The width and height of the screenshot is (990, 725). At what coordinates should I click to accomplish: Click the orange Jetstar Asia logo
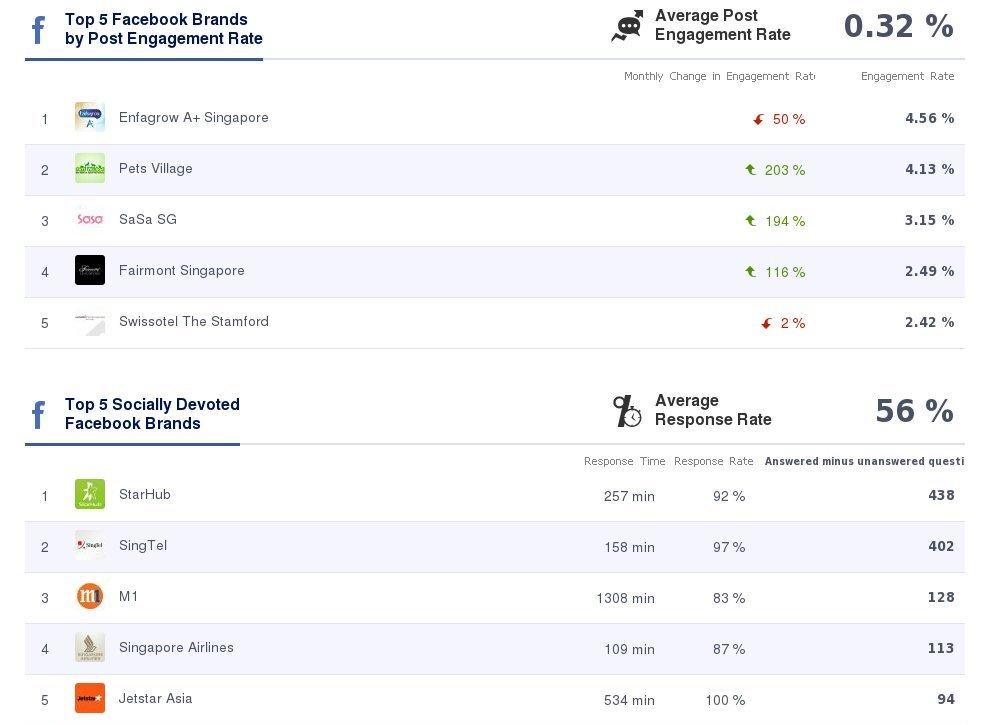90,698
